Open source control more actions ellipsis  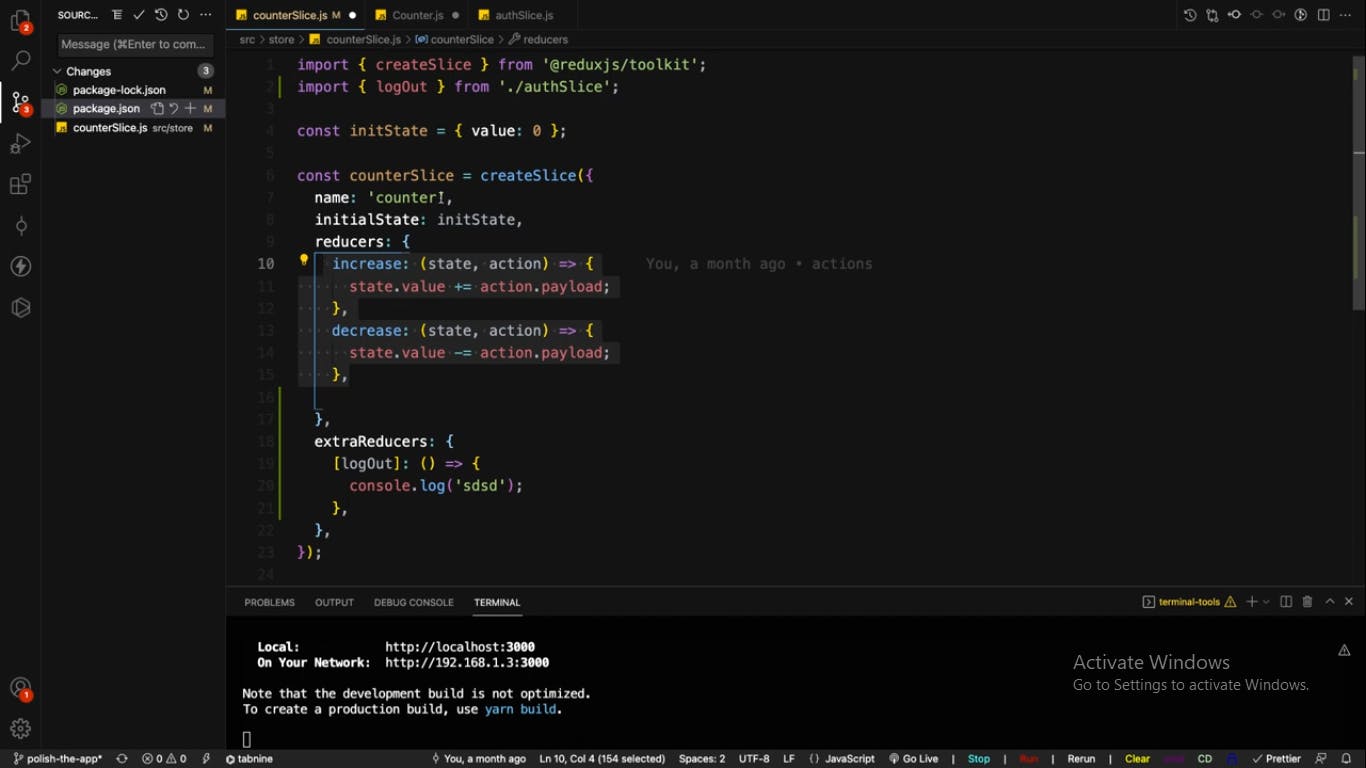206,15
